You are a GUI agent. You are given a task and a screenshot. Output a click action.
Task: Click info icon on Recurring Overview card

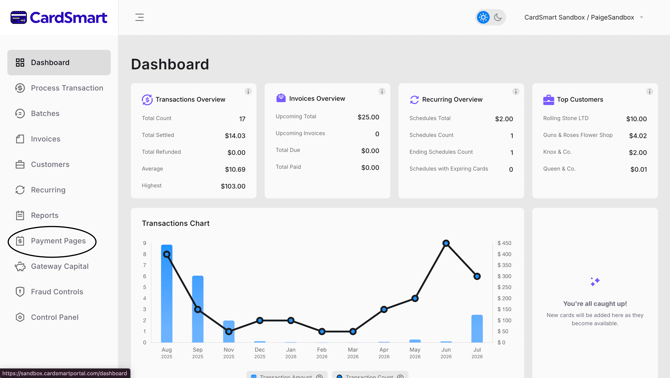[516, 91]
